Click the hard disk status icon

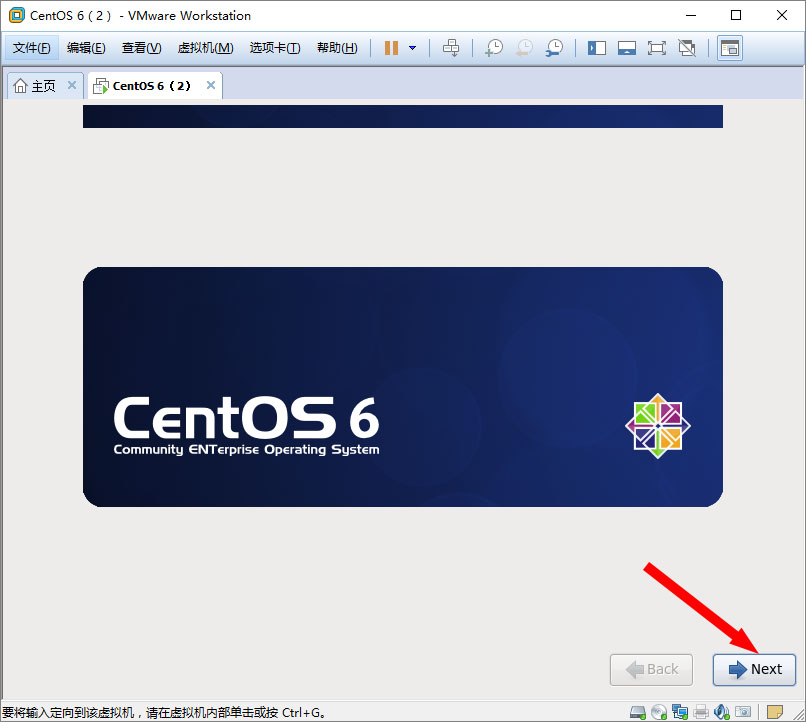[x=638, y=712]
